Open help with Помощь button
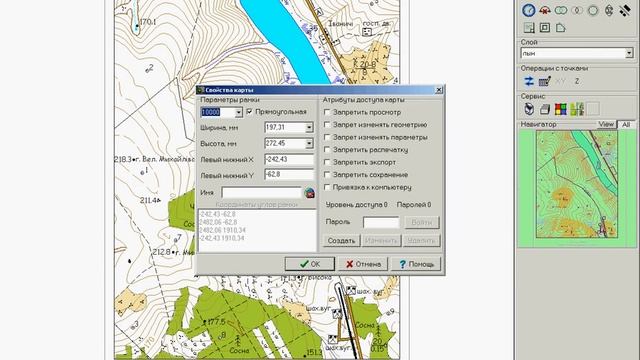The height and width of the screenshot is (360, 640). pyautogui.click(x=416, y=264)
